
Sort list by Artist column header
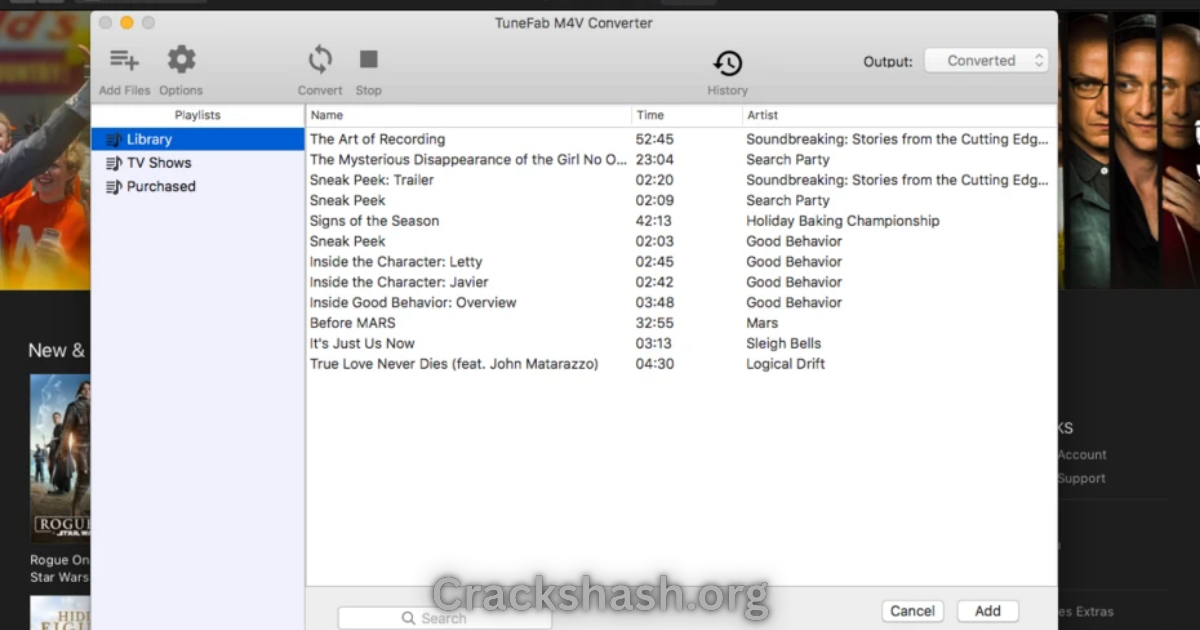click(899, 115)
